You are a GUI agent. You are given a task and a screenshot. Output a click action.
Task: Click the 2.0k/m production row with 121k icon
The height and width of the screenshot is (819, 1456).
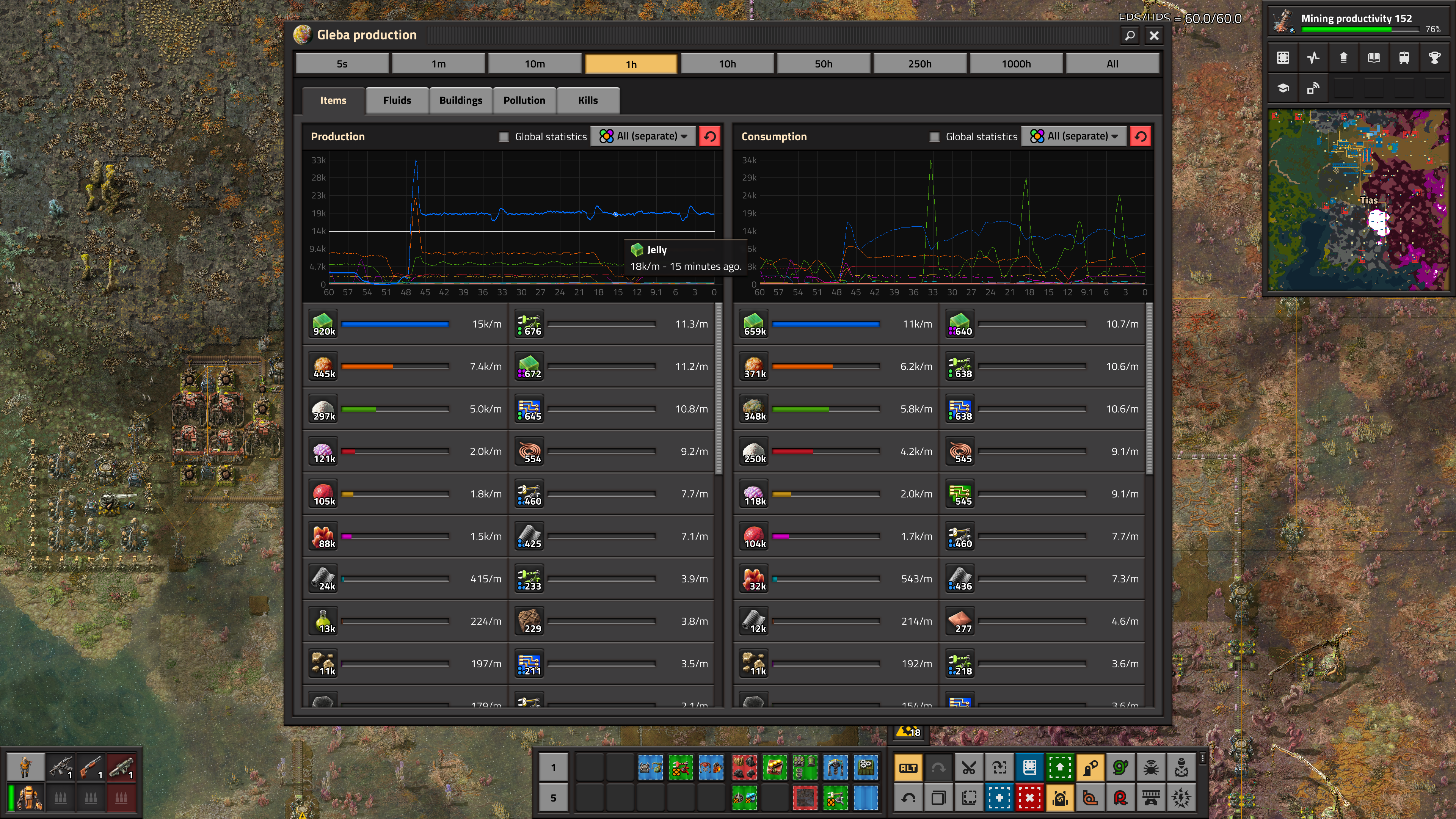click(405, 452)
